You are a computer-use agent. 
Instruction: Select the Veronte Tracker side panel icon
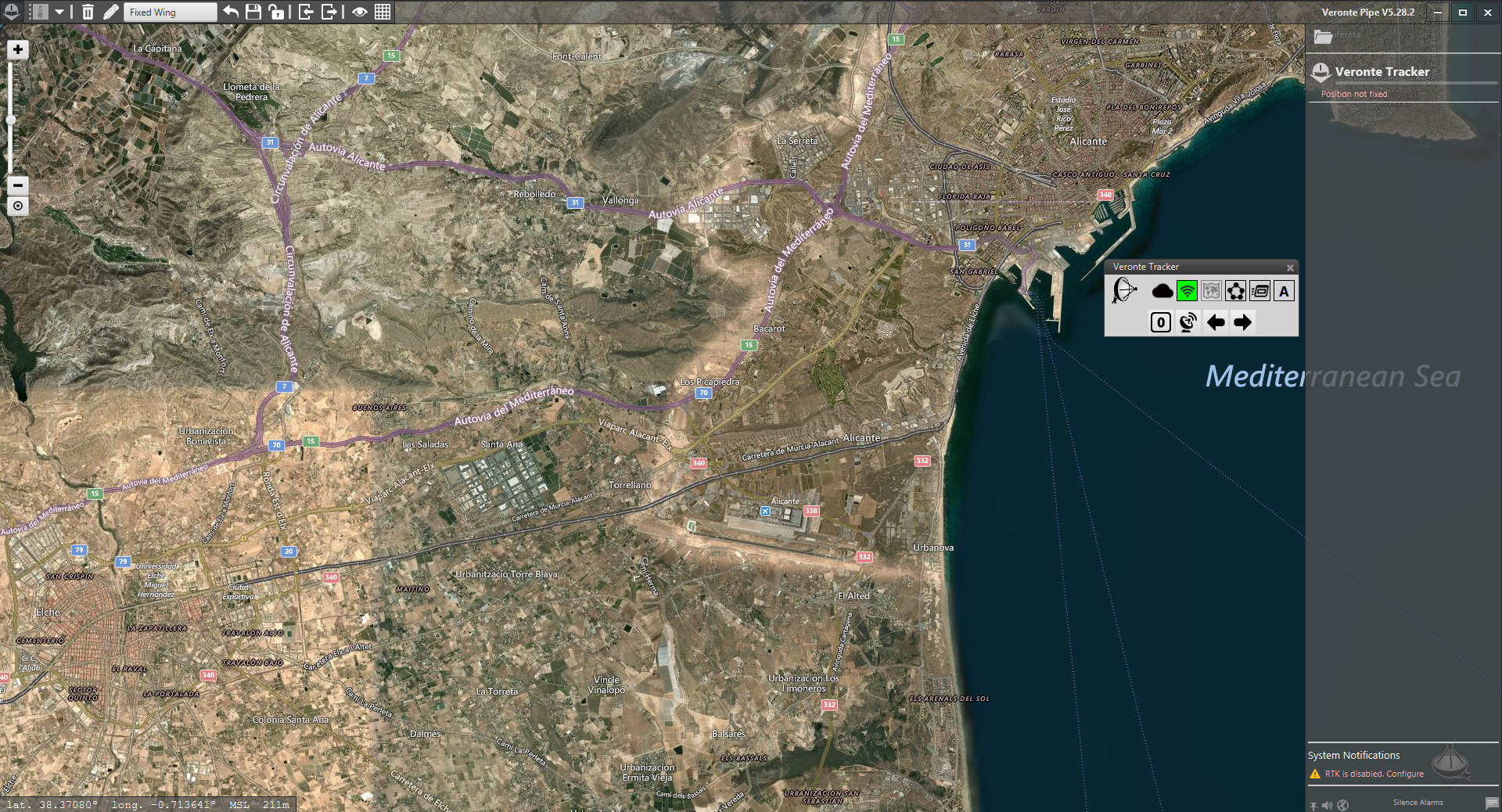click(x=1321, y=72)
